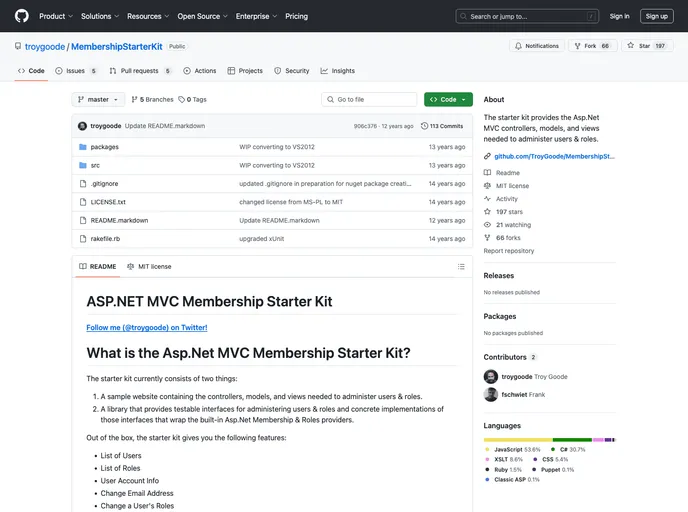Click the src folder icon
This screenshot has height=512, width=688.
coord(82,165)
